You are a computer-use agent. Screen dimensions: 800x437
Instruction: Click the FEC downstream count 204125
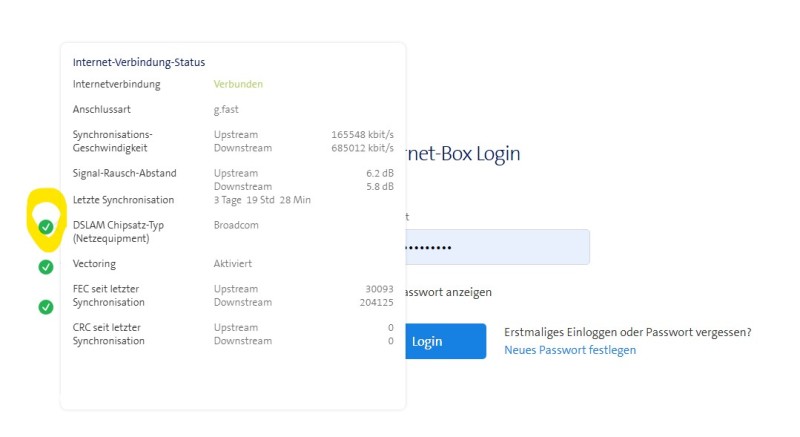[x=376, y=302]
